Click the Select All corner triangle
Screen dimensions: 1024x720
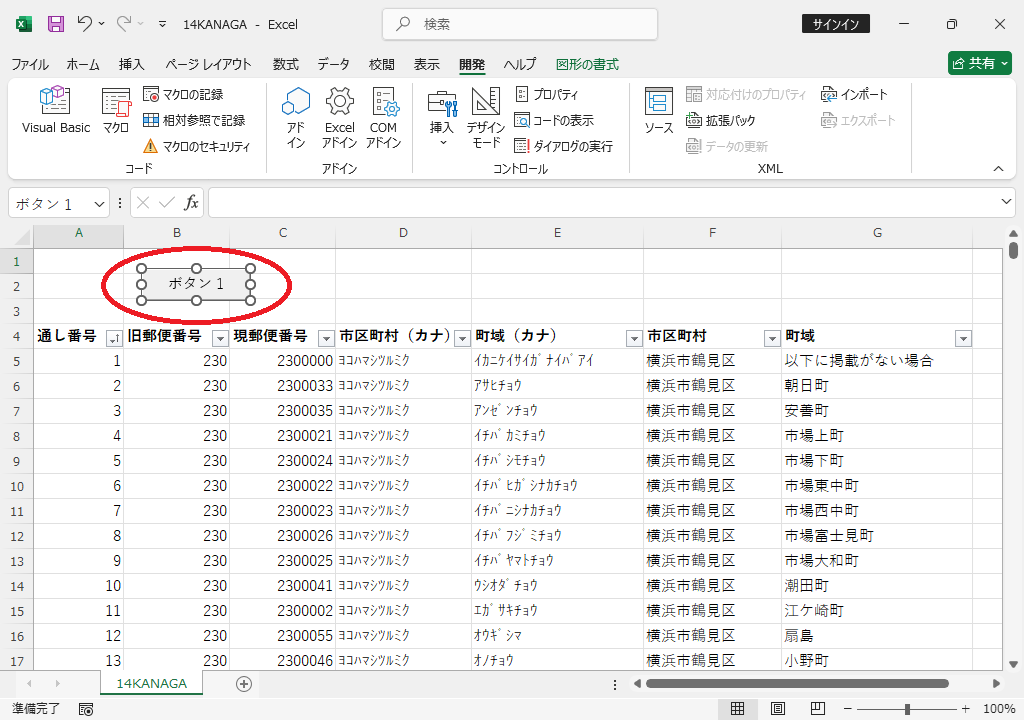(x=22, y=235)
